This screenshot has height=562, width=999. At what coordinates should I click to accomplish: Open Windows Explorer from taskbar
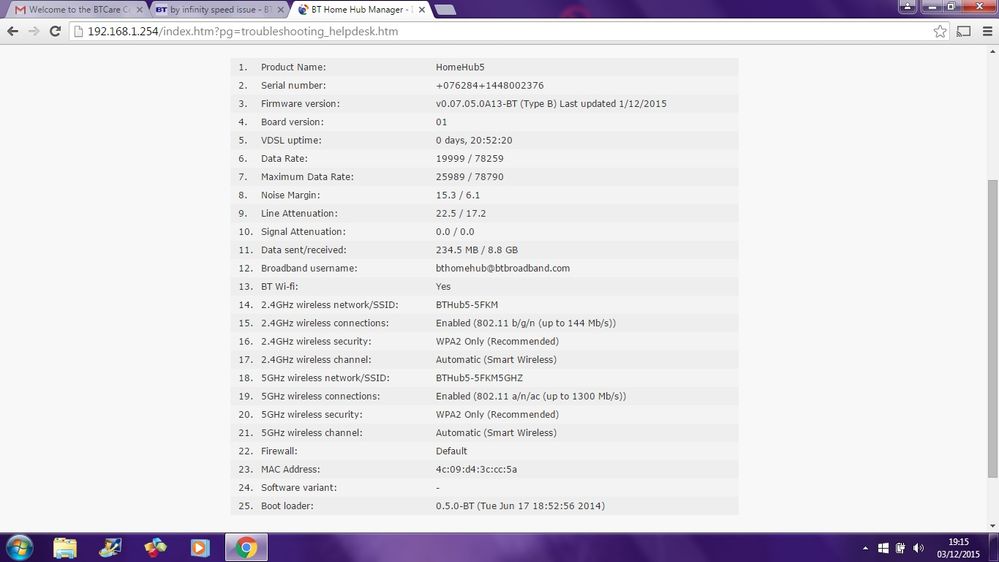(x=65, y=547)
